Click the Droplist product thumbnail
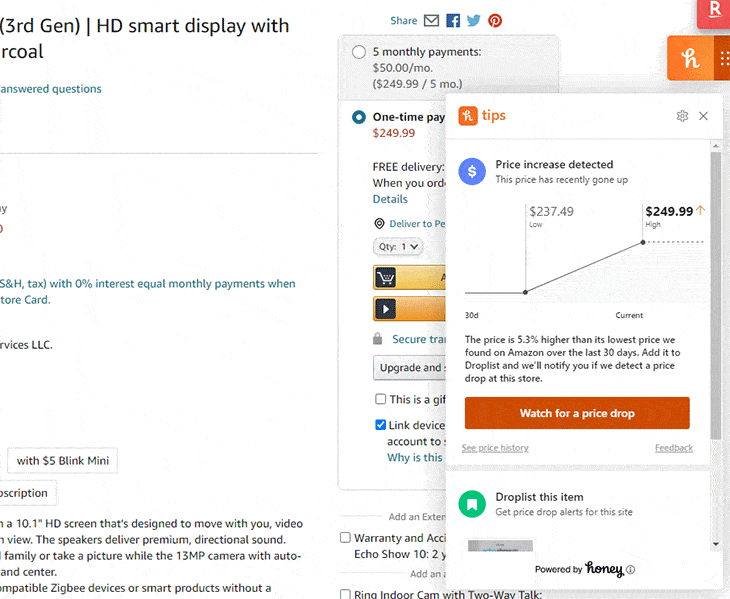The image size is (730, 599). click(x=500, y=545)
